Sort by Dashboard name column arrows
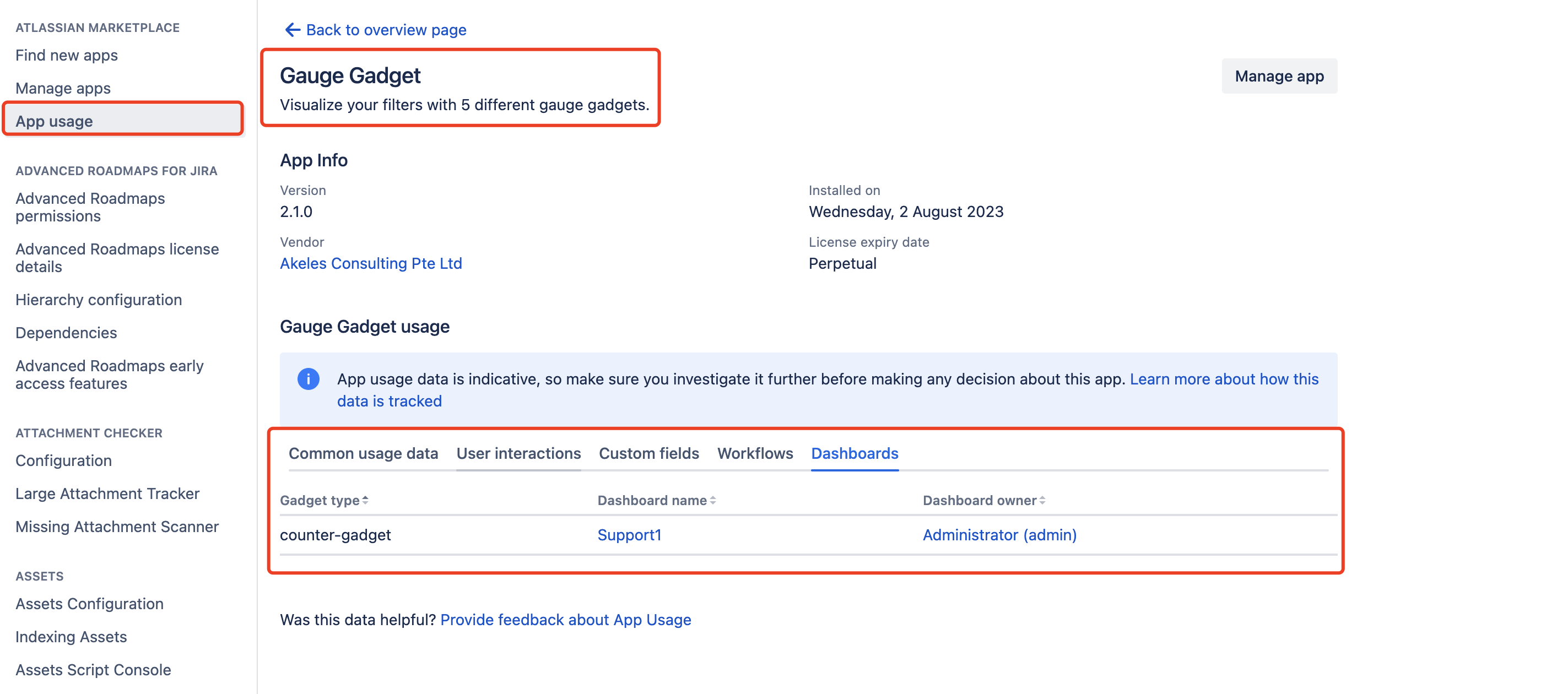This screenshot has width=1568, height=694. point(713,501)
